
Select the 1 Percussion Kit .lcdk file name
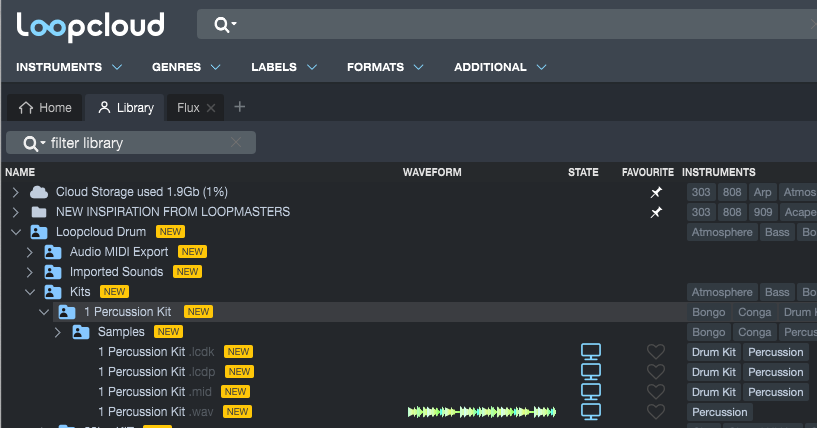(156, 352)
